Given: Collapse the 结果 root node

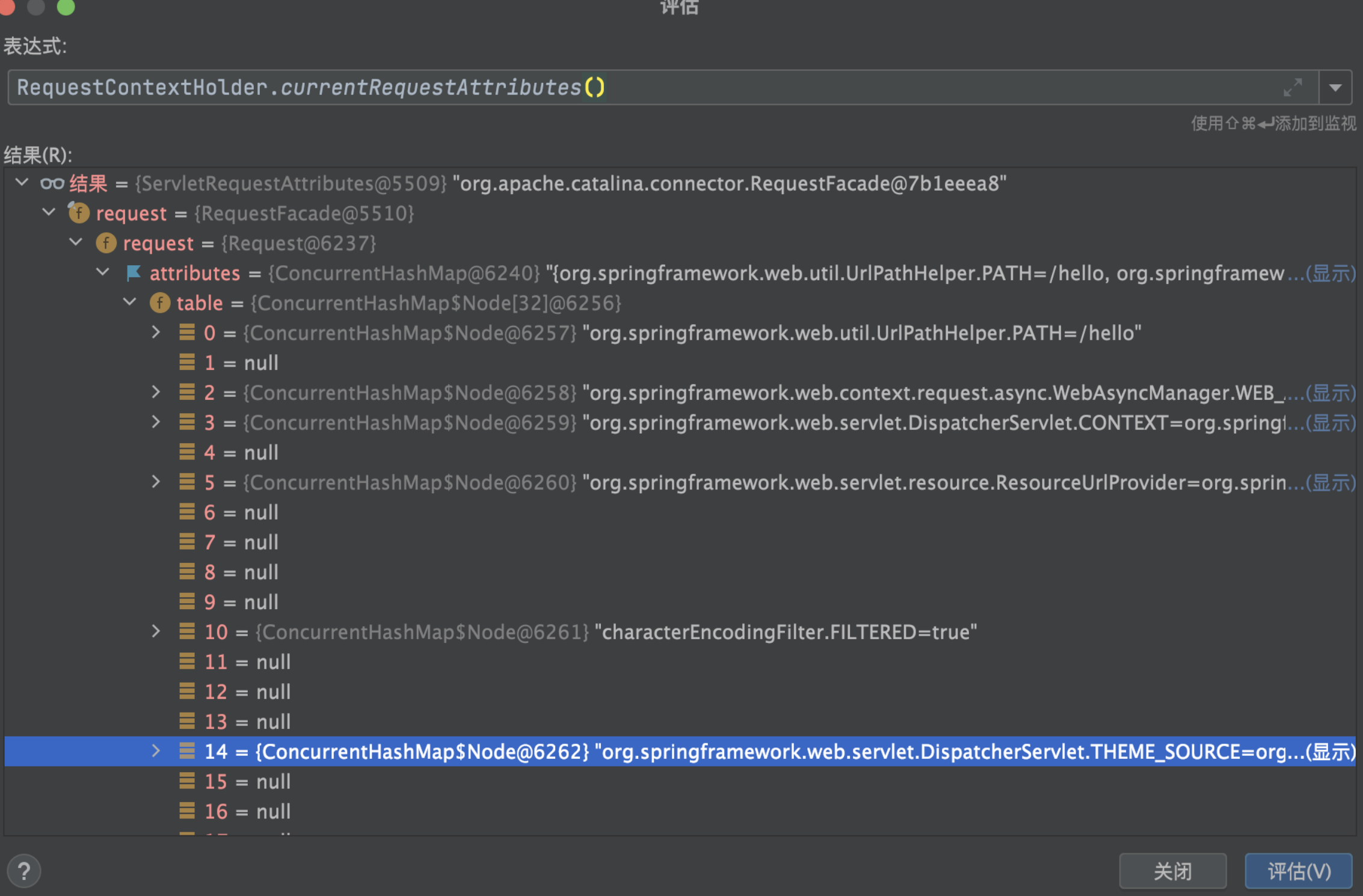Looking at the screenshot, I should click(22, 182).
